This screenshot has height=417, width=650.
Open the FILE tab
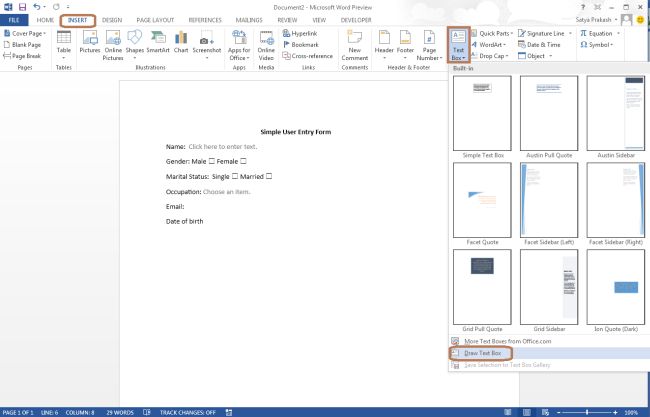coord(14,20)
